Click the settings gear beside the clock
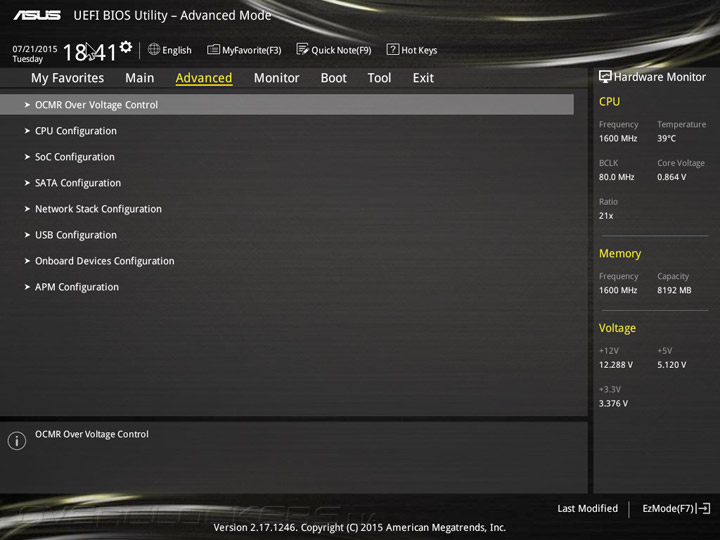 click(126, 47)
